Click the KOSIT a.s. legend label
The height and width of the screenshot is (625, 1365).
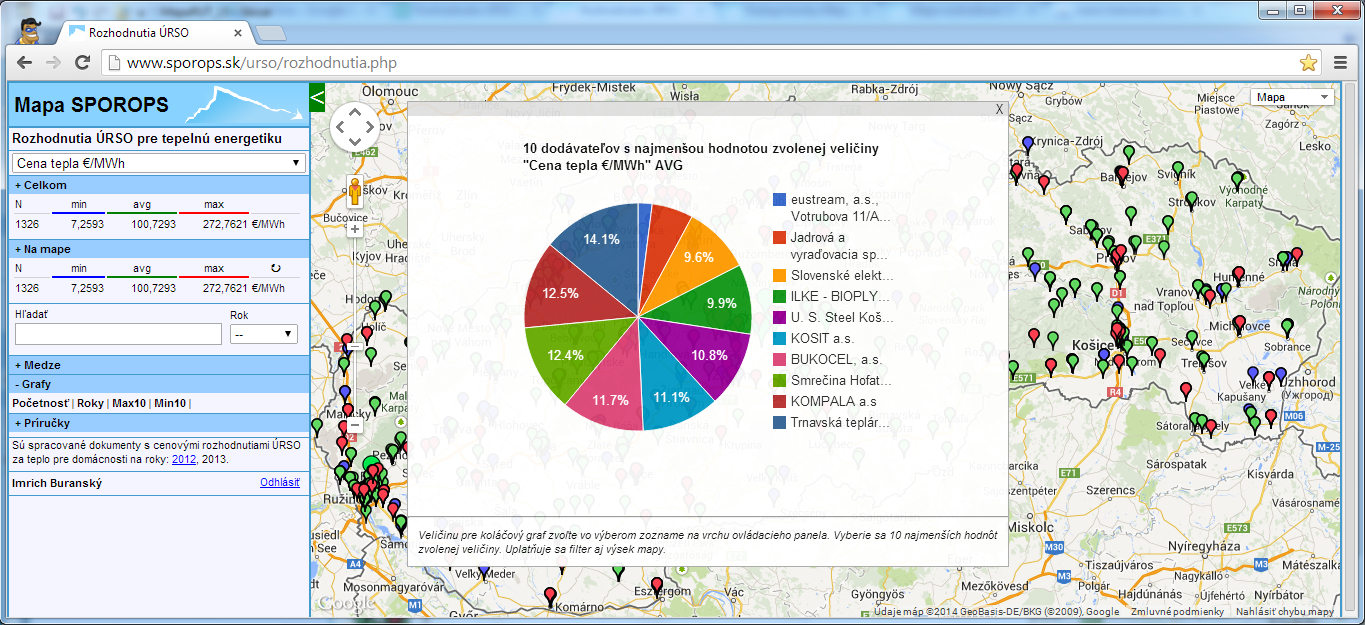click(823, 338)
